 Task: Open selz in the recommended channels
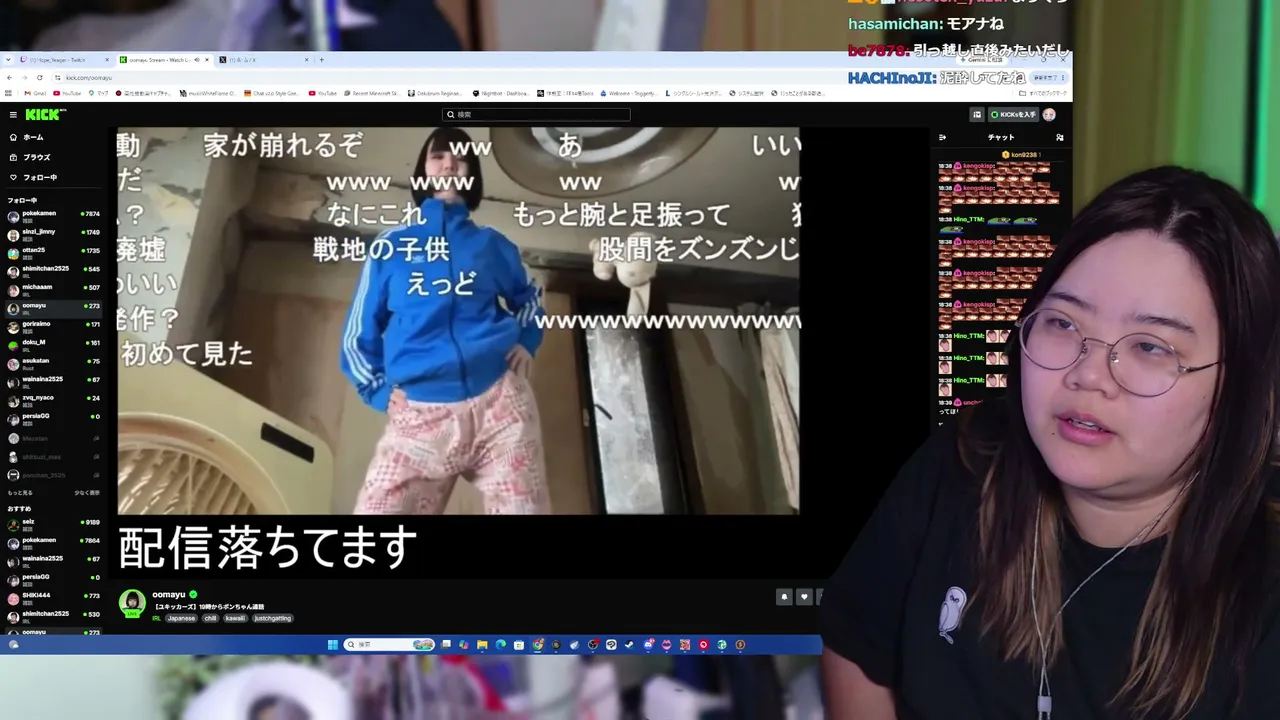[54, 523]
